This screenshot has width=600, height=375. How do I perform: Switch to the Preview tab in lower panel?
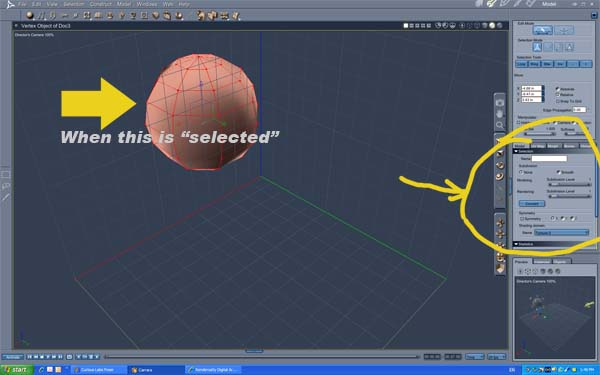pos(521,261)
